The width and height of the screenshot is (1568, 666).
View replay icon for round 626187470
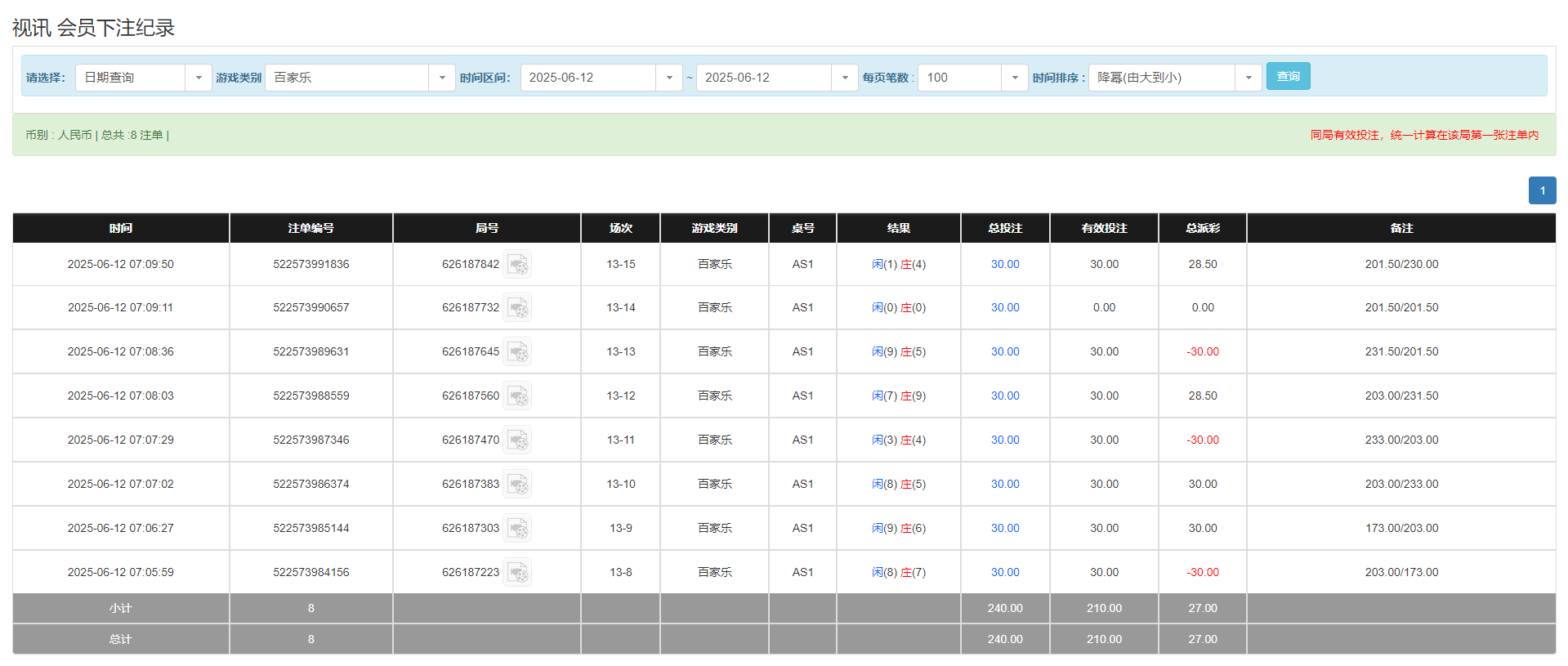[x=517, y=440]
